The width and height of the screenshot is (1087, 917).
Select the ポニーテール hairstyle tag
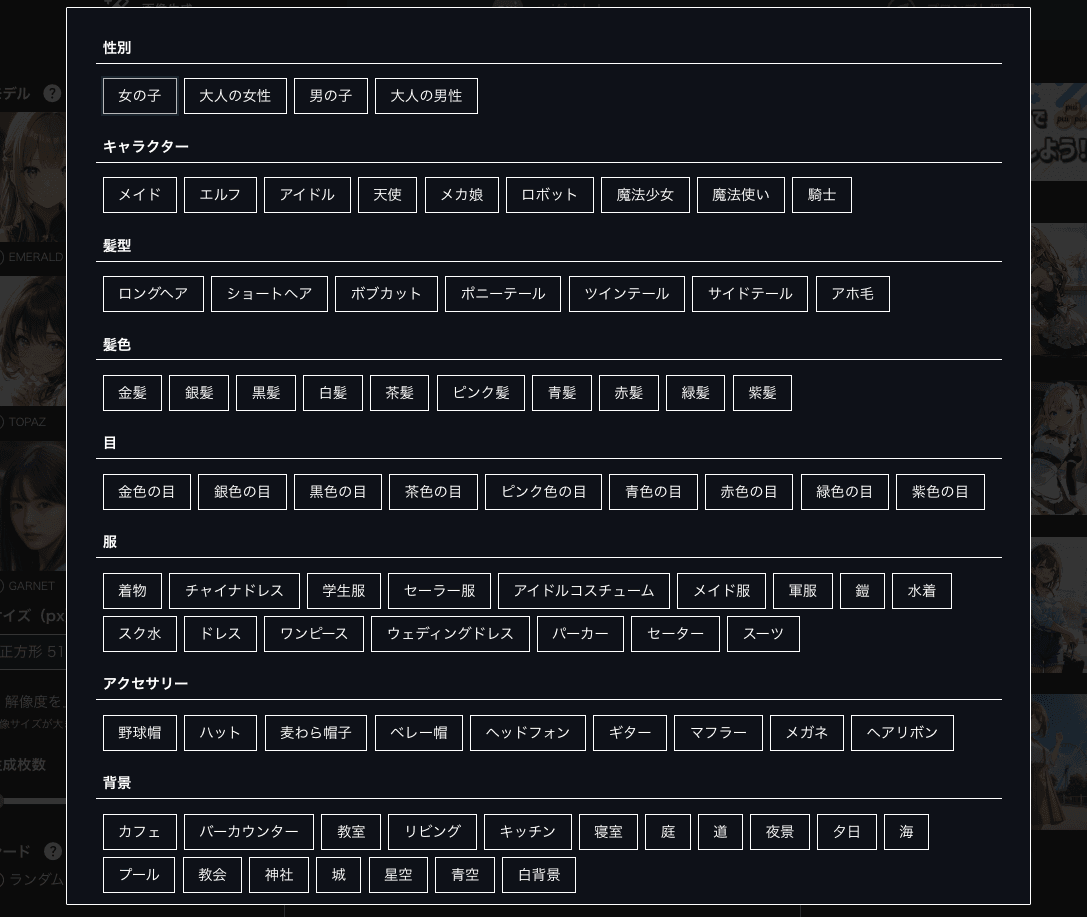[x=503, y=294]
